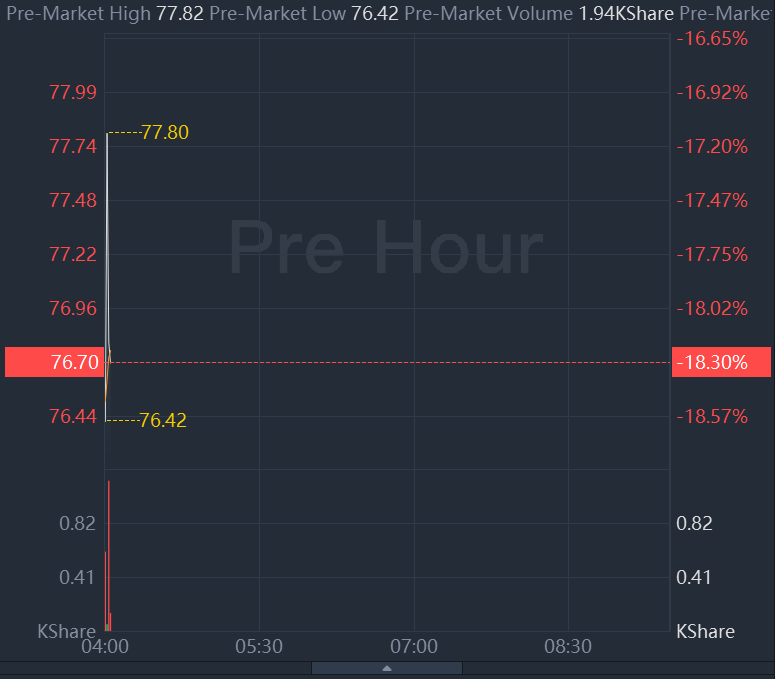Click the red 76.70 current price tag
The height and width of the screenshot is (679, 775).
(53, 362)
